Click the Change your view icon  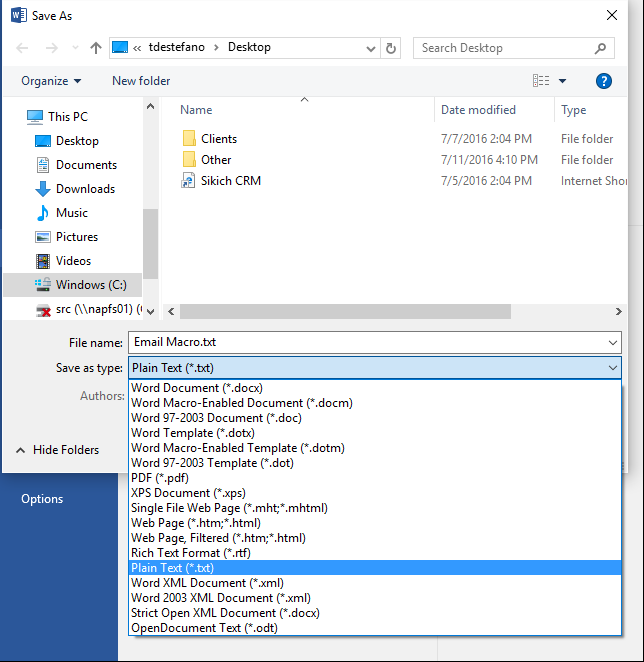click(541, 81)
